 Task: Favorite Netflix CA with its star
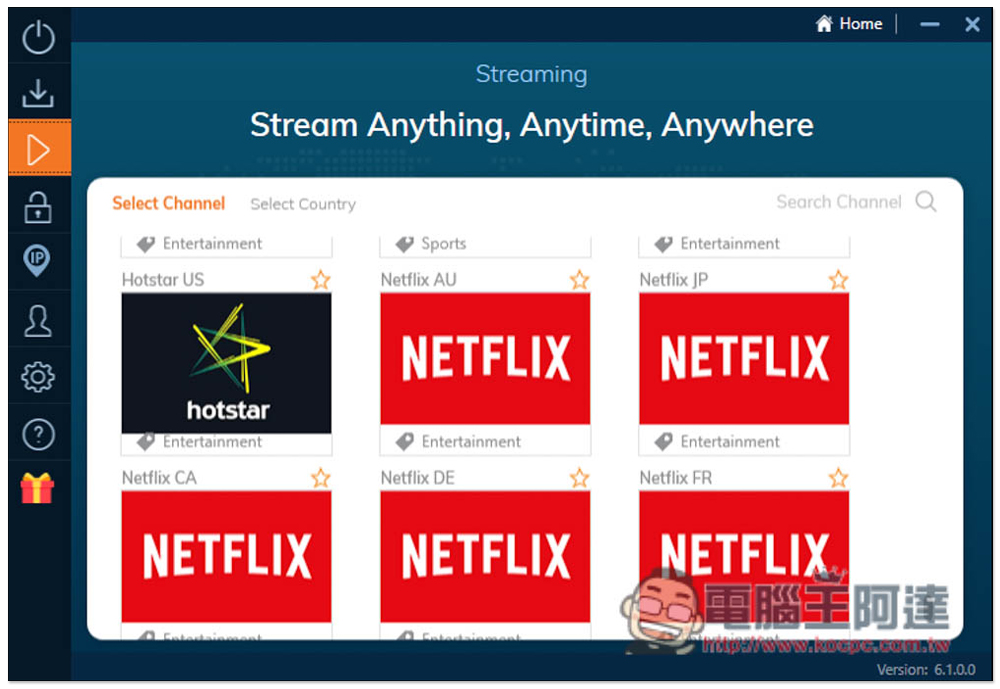(x=321, y=478)
